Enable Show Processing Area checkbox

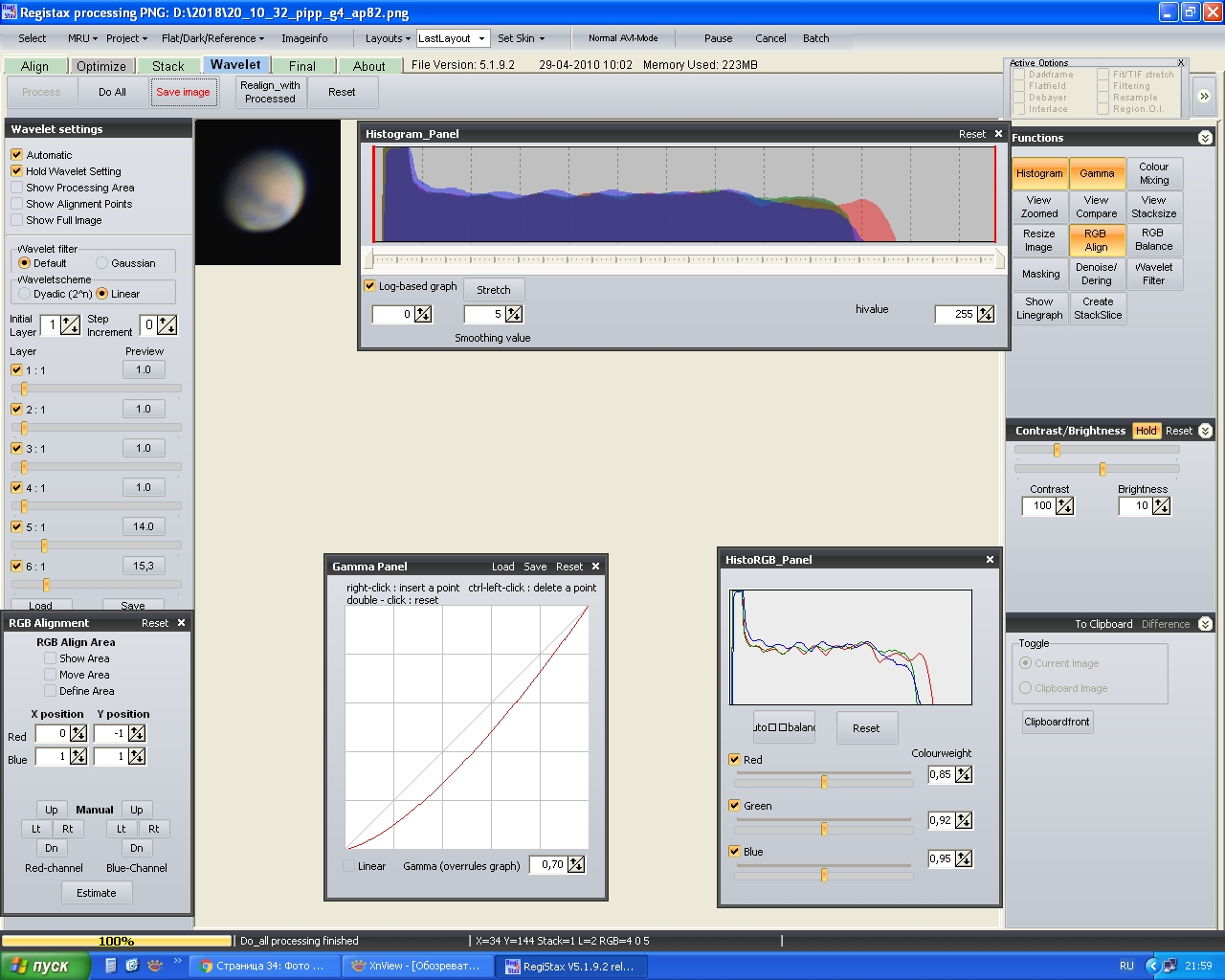coord(17,188)
